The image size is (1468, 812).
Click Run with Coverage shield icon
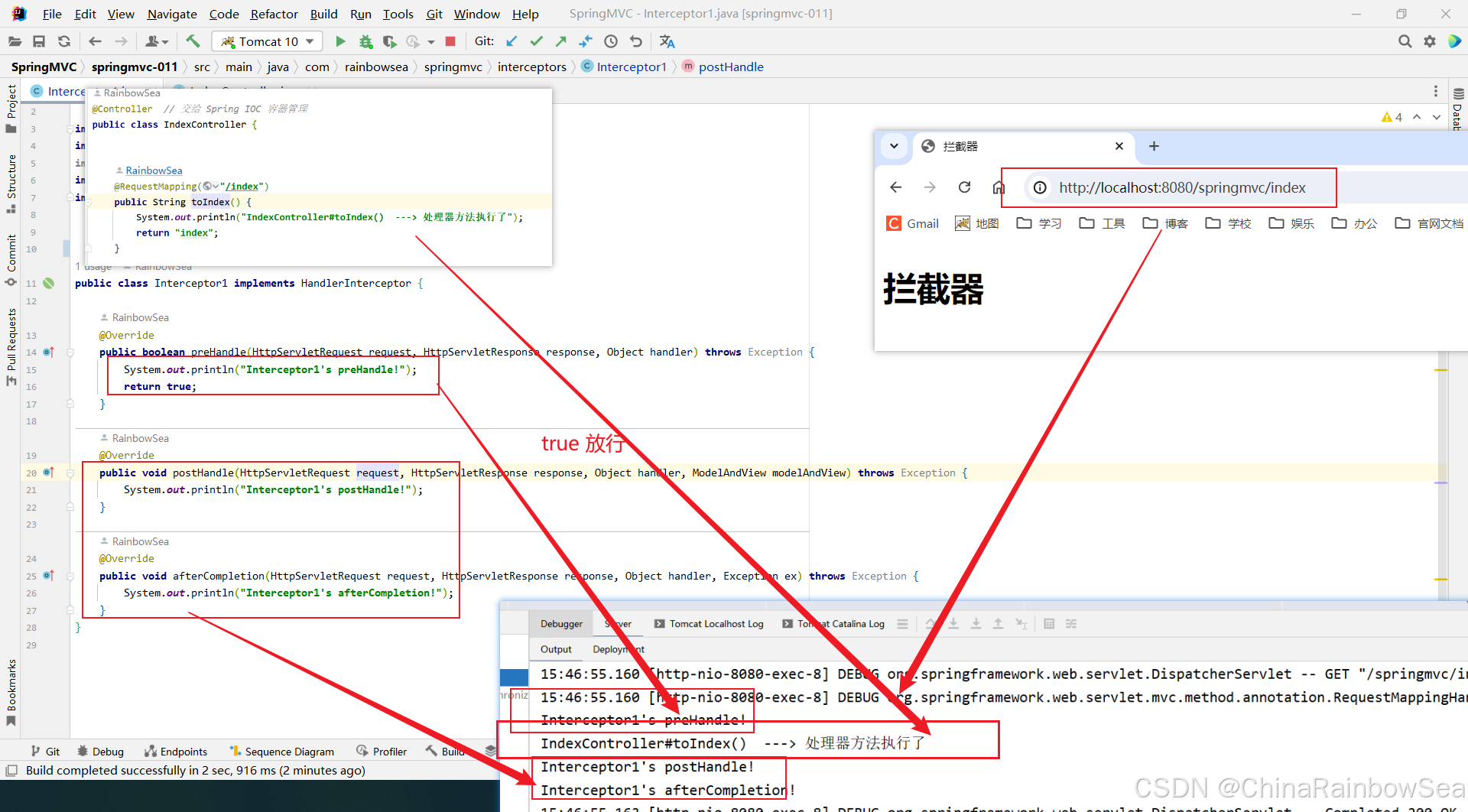tap(389, 41)
